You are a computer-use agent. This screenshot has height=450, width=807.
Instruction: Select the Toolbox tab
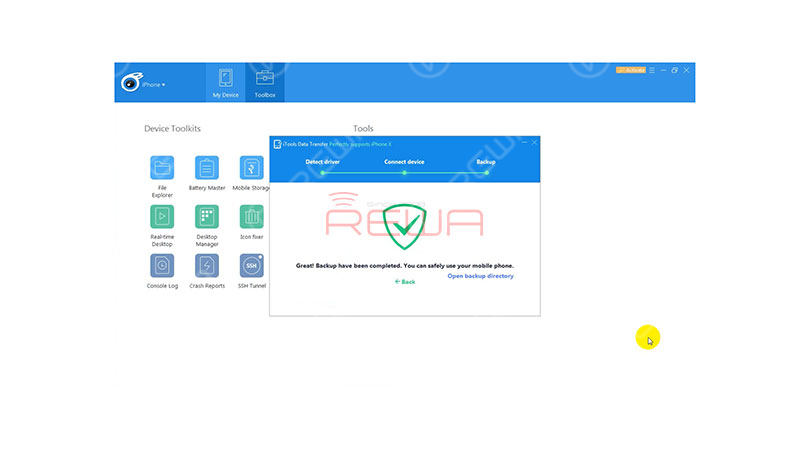pyautogui.click(x=265, y=82)
